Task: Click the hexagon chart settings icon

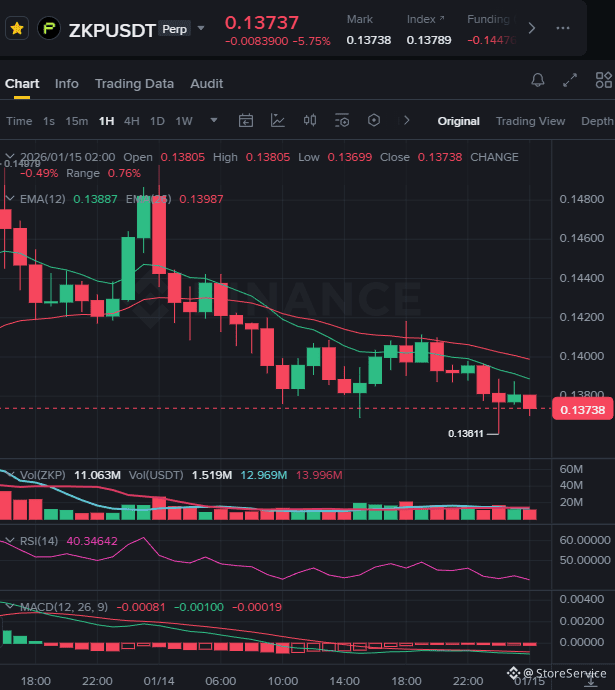Action: coord(373,120)
